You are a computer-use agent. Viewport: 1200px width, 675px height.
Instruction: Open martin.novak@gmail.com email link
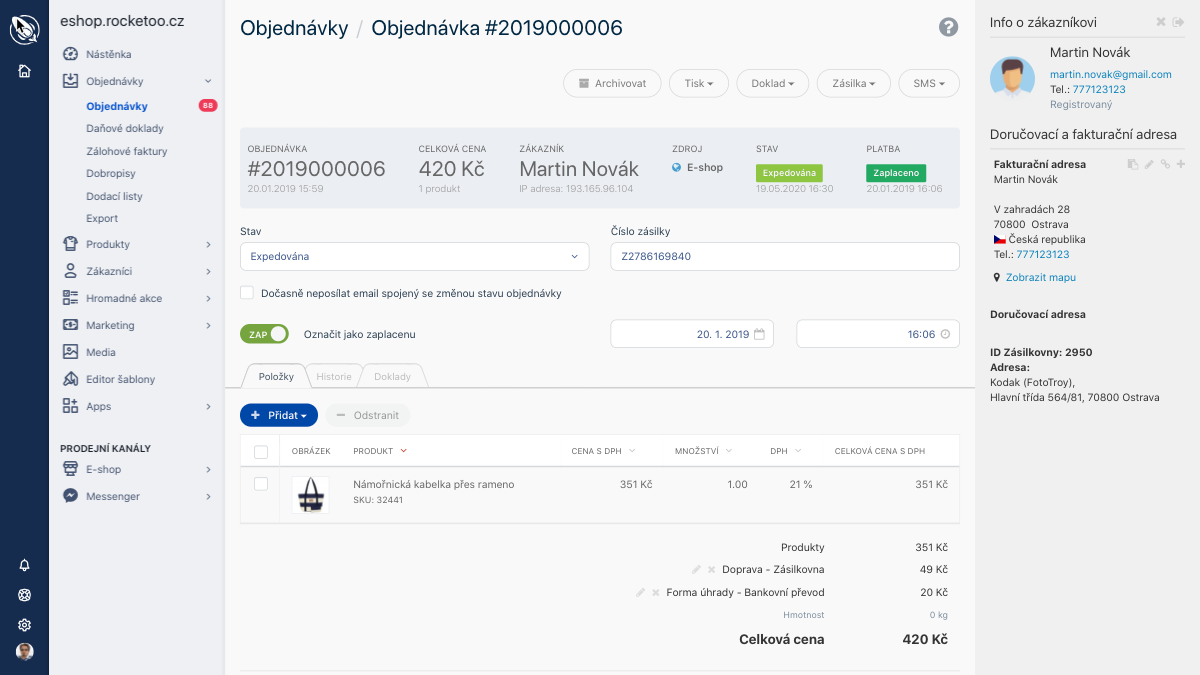click(x=1111, y=74)
